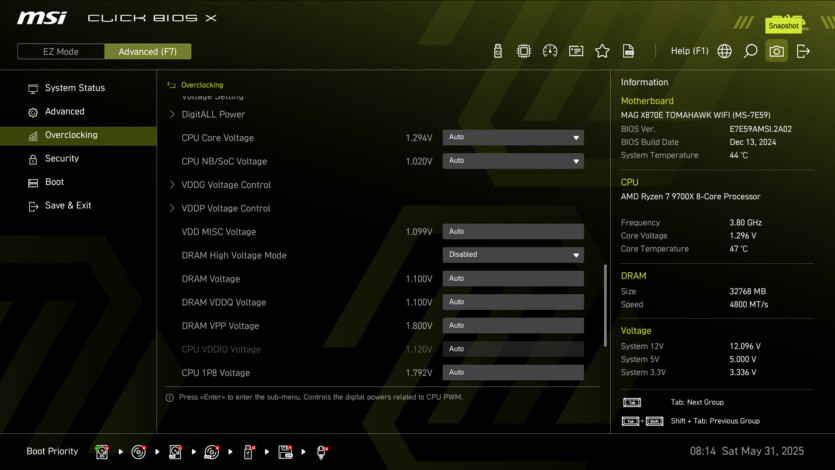Open CPU NB/SoC Voltage dropdown
The image size is (835, 470).
pyautogui.click(x=513, y=161)
